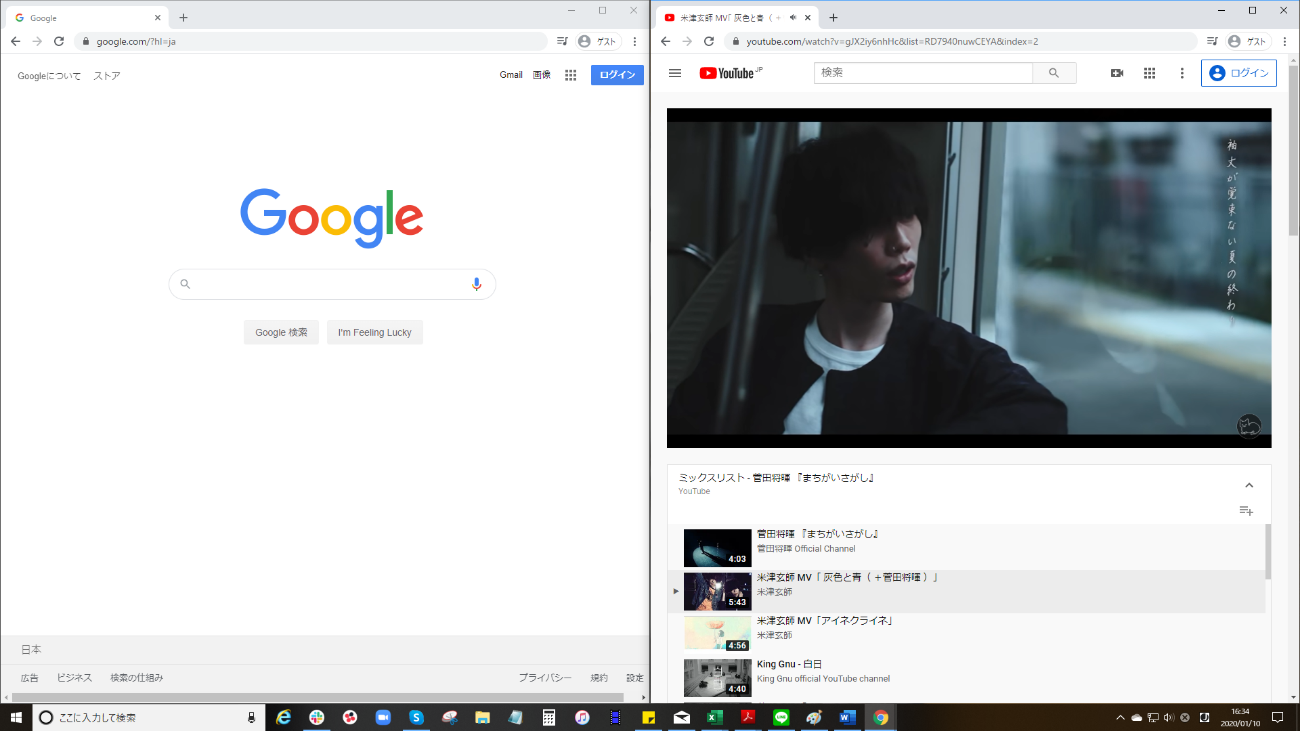This screenshot has height=731, width=1300.
Task: Open Skype from the taskbar
Action: pyautogui.click(x=415, y=717)
